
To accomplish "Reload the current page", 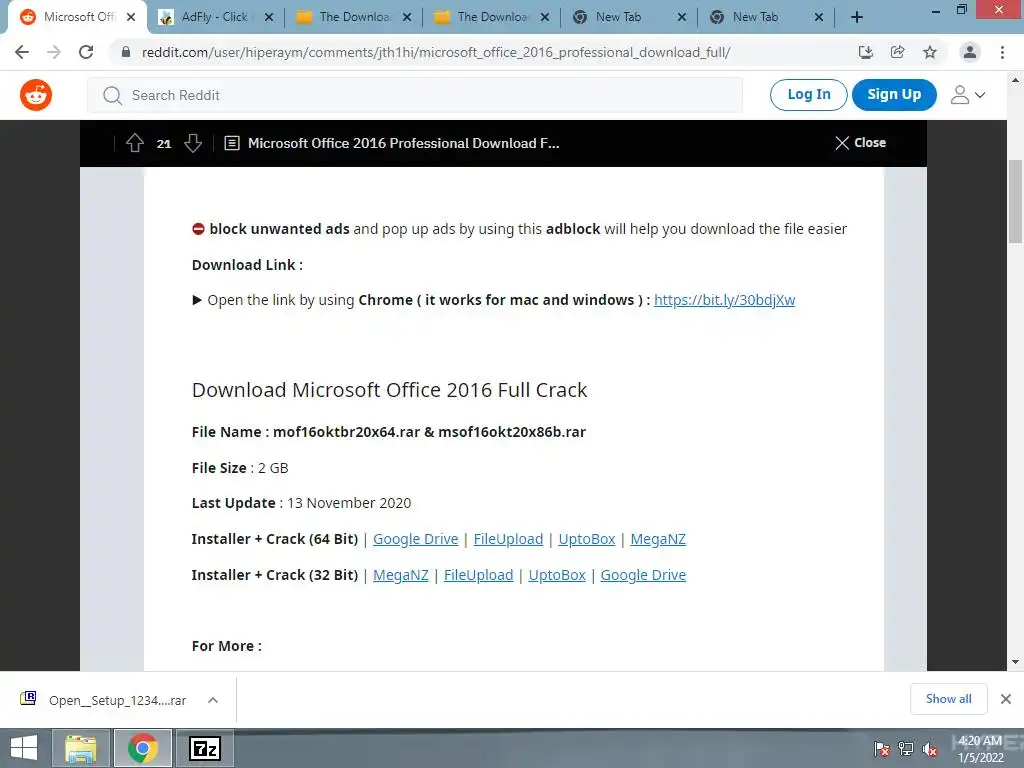I will click(86, 52).
